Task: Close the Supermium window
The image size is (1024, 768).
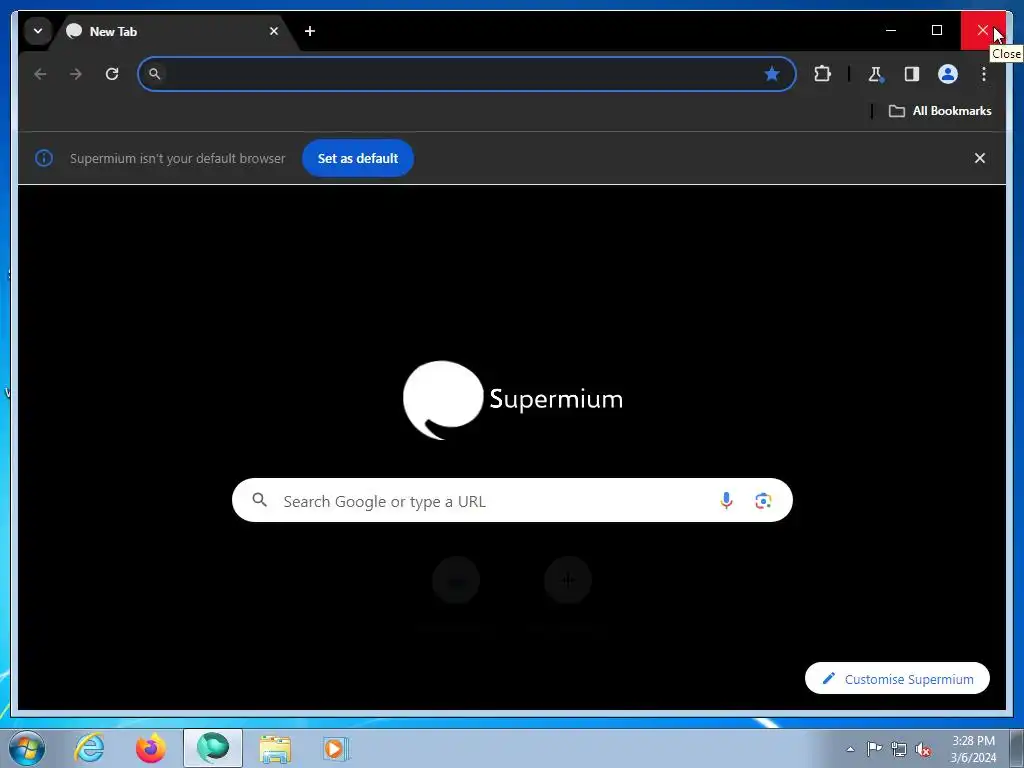Action: pos(982,30)
